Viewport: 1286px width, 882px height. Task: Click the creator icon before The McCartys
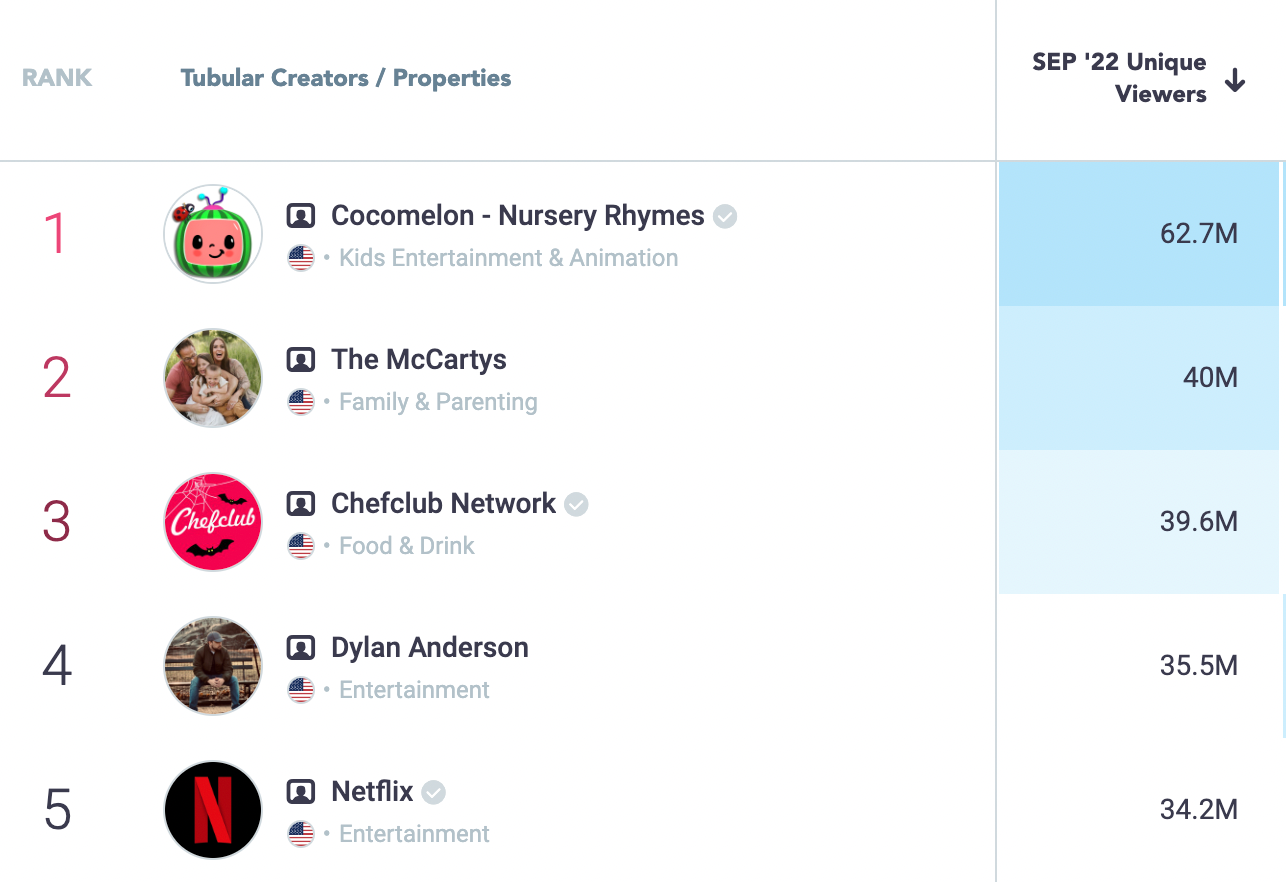coord(301,360)
